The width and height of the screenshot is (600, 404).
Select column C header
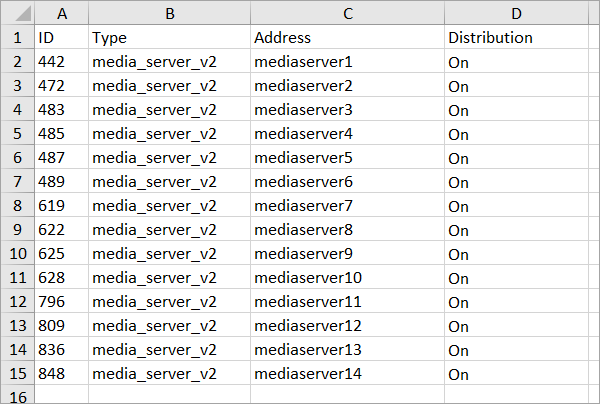pyautogui.click(x=347, y=14)
